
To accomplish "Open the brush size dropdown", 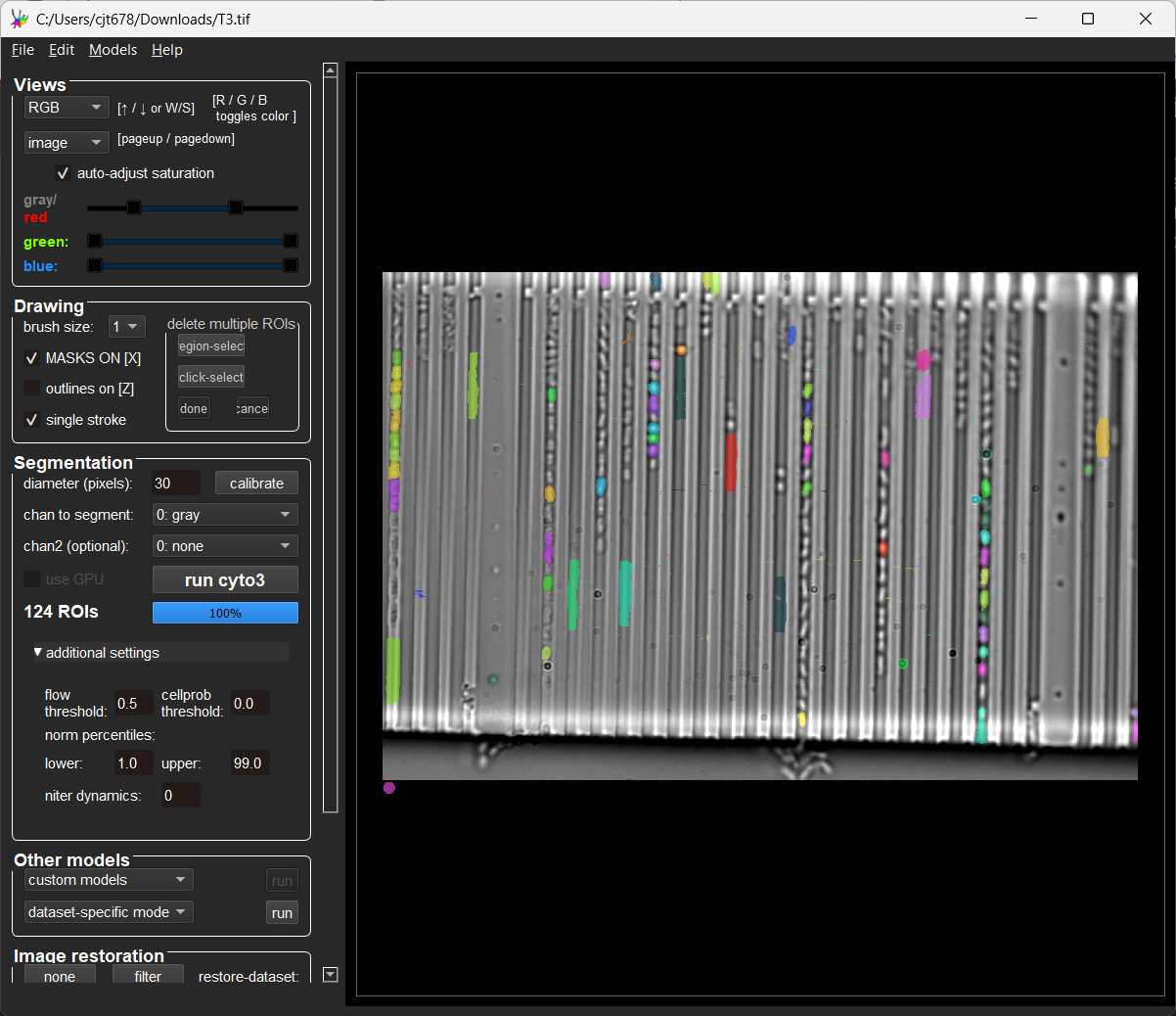I will (126, 326).
